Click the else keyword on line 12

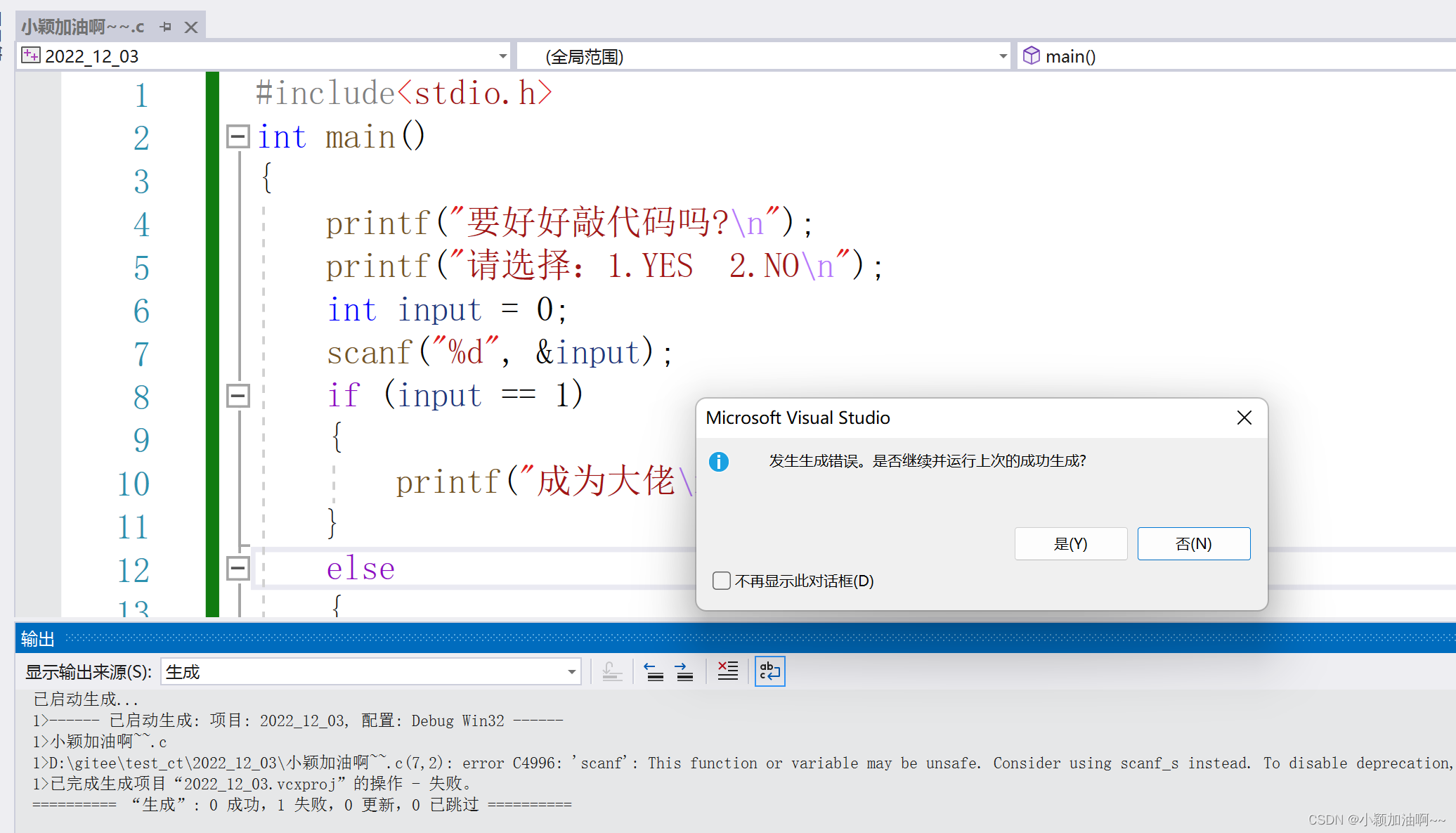360,569
